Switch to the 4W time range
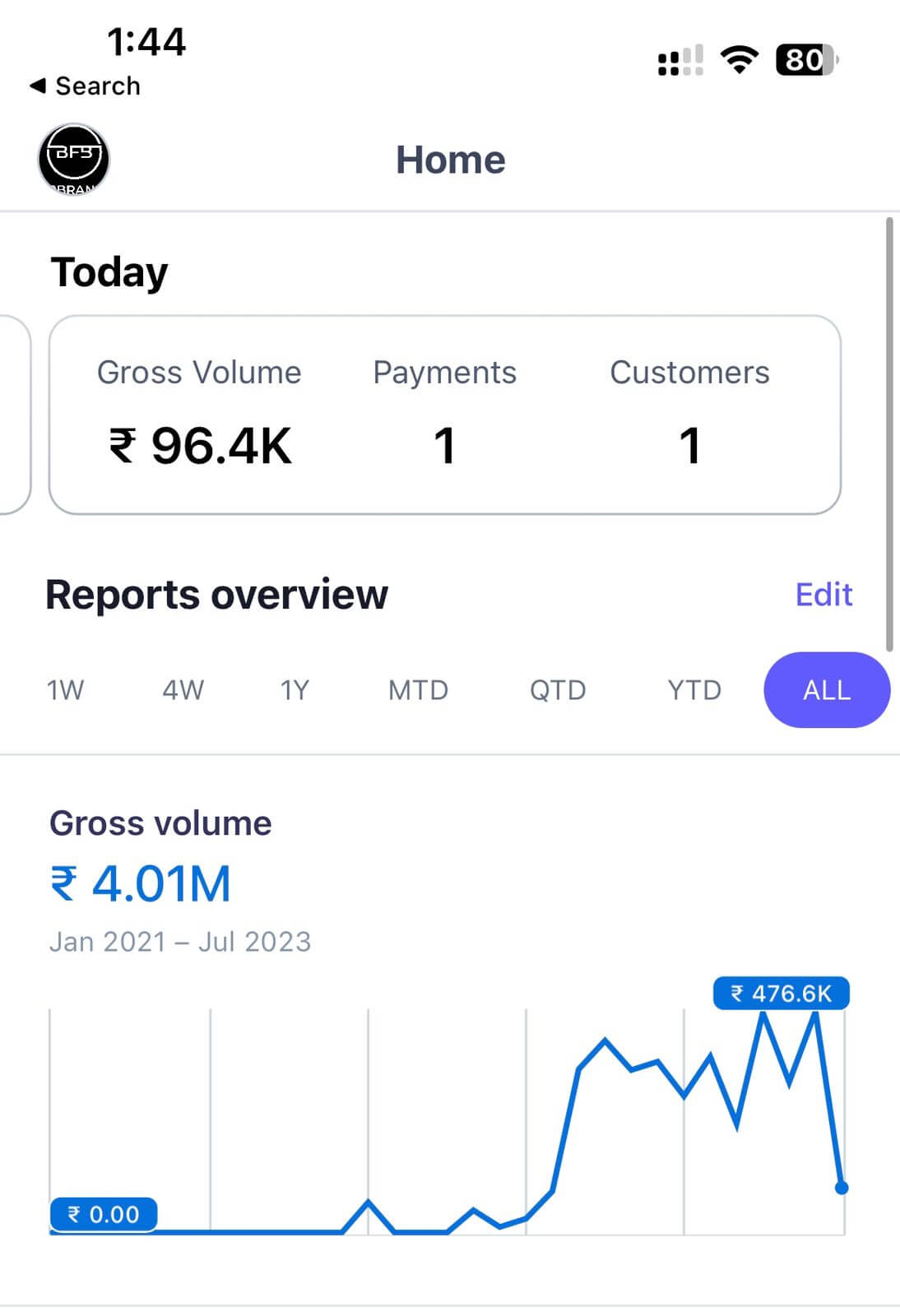The height and width of the screenshot is (1316, 900). (x=183, y=690)
